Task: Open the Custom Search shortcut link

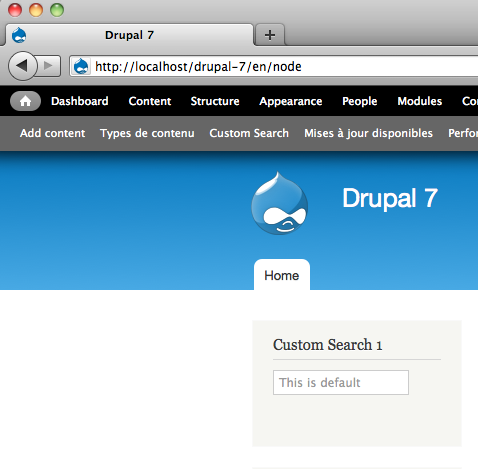Action: [x=249, y=133]
